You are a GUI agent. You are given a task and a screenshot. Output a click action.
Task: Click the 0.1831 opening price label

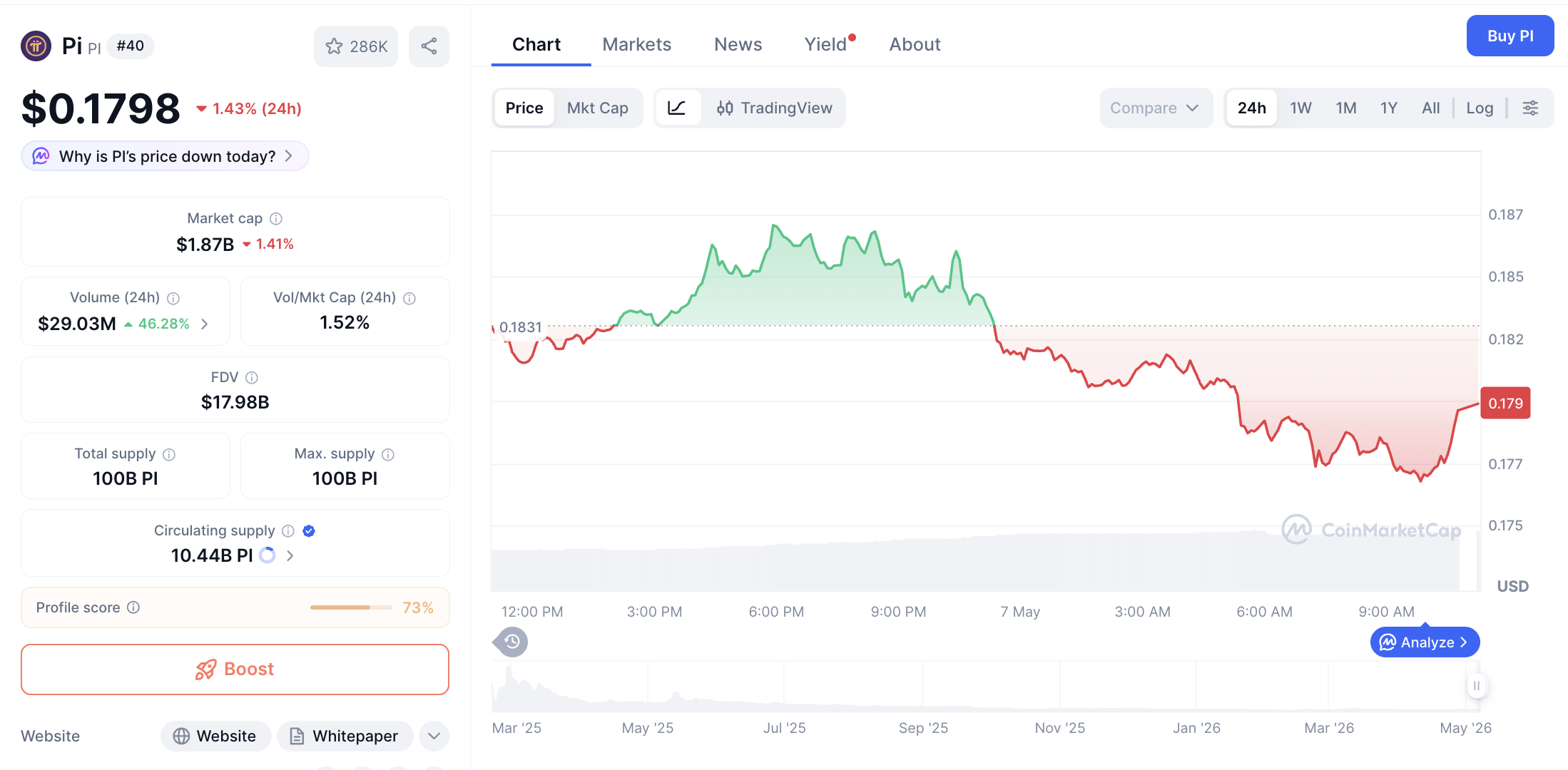click(520, 327)
